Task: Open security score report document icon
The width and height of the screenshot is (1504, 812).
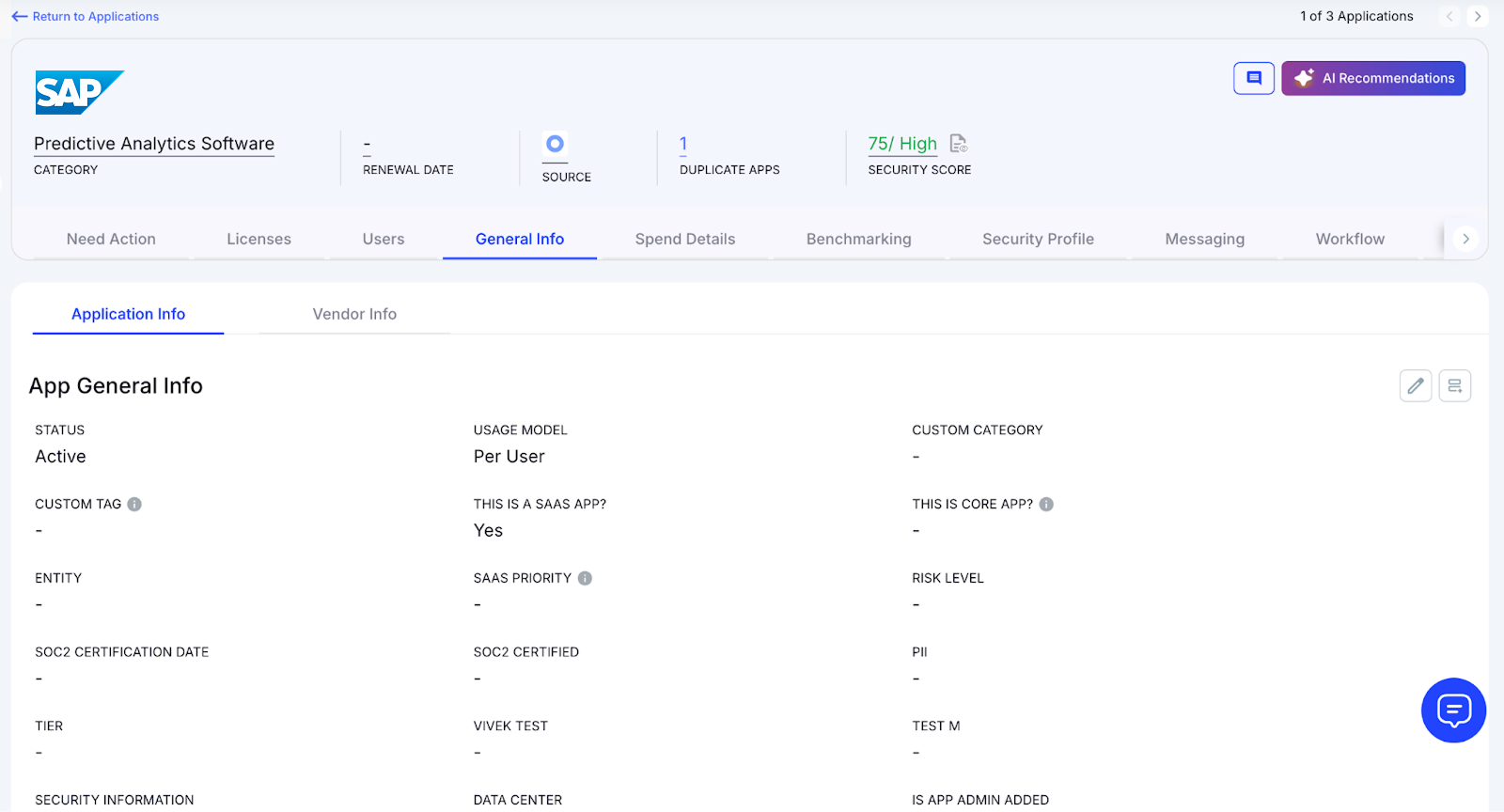Action: pos(959,144)
